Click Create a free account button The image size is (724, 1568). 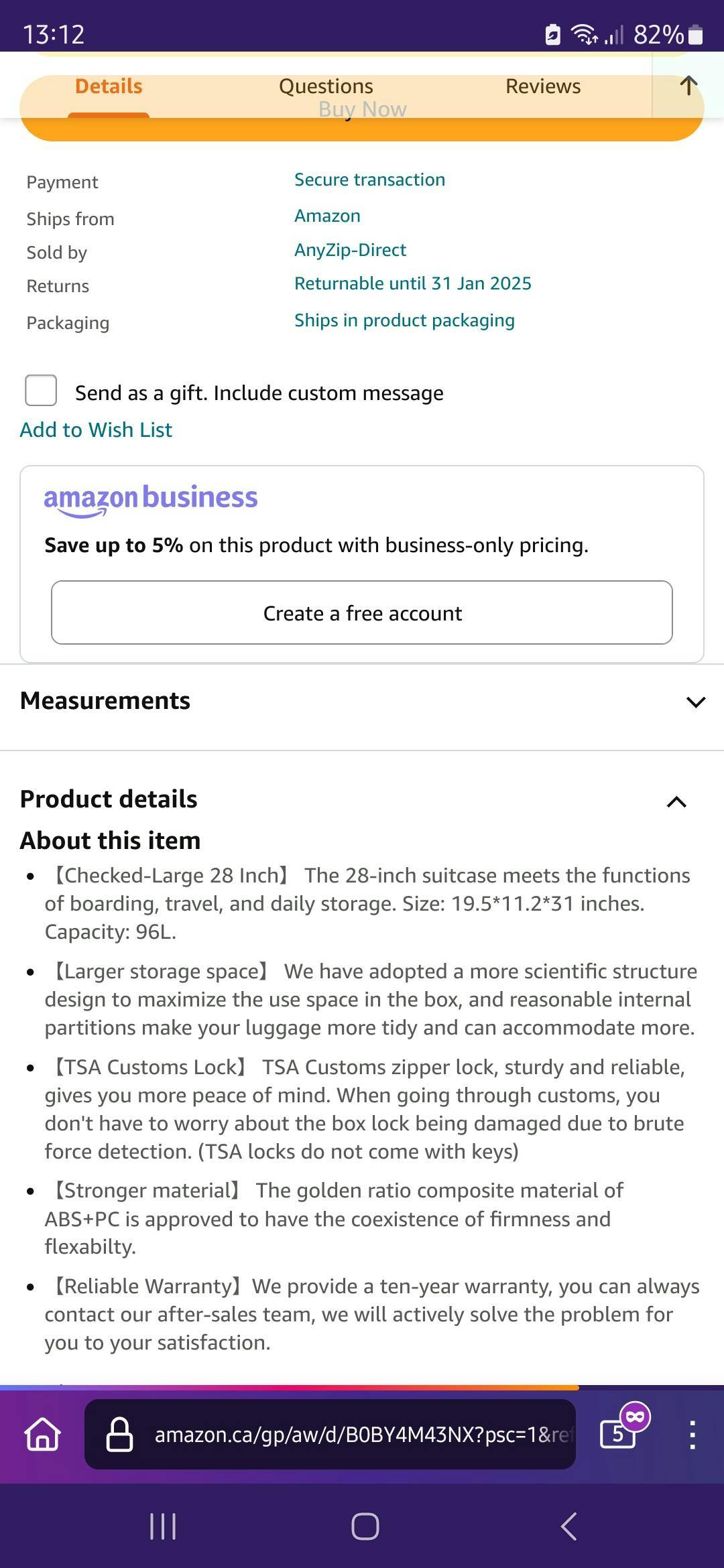click(362, 612)
